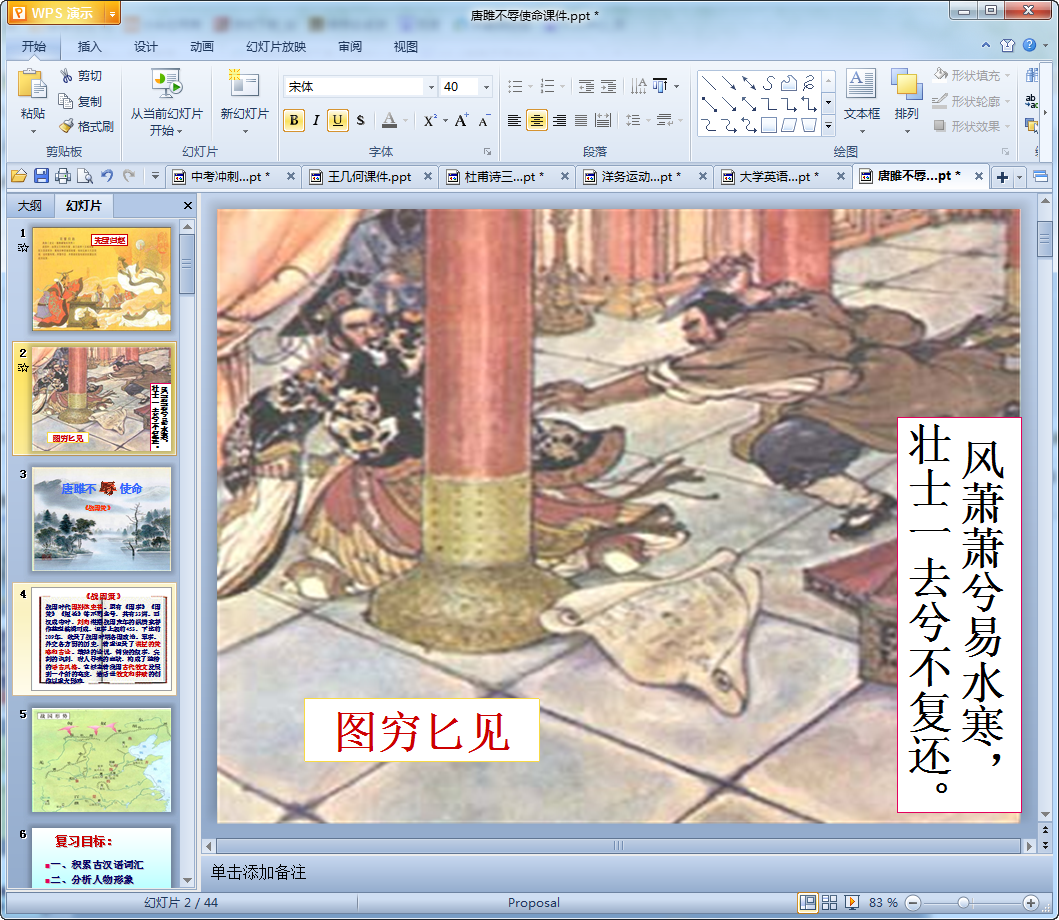This screenshot has height=920, width=1059.
Task: Click the distributed alignment icon
Action: point(603,120)
